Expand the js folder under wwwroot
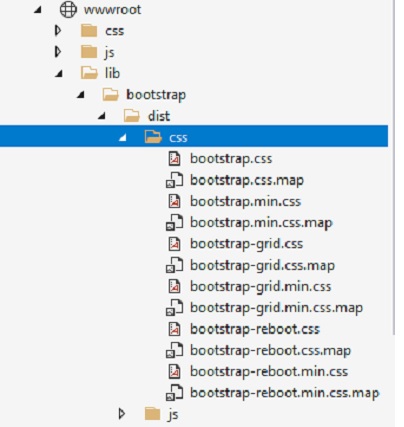This screenshot has height=427, width=404. [x=58, y=52]
